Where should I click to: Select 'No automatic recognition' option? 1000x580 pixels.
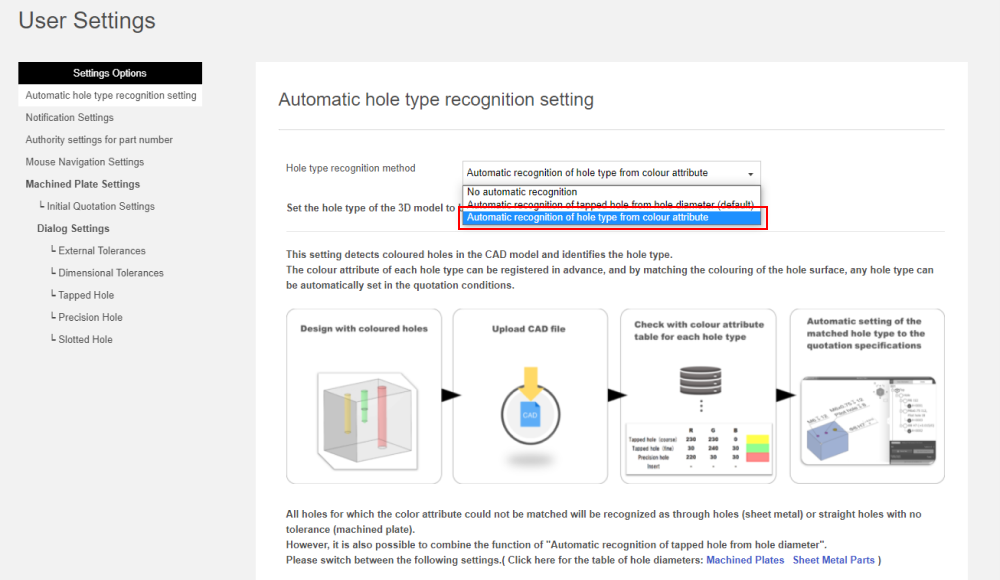click(611, 191)
